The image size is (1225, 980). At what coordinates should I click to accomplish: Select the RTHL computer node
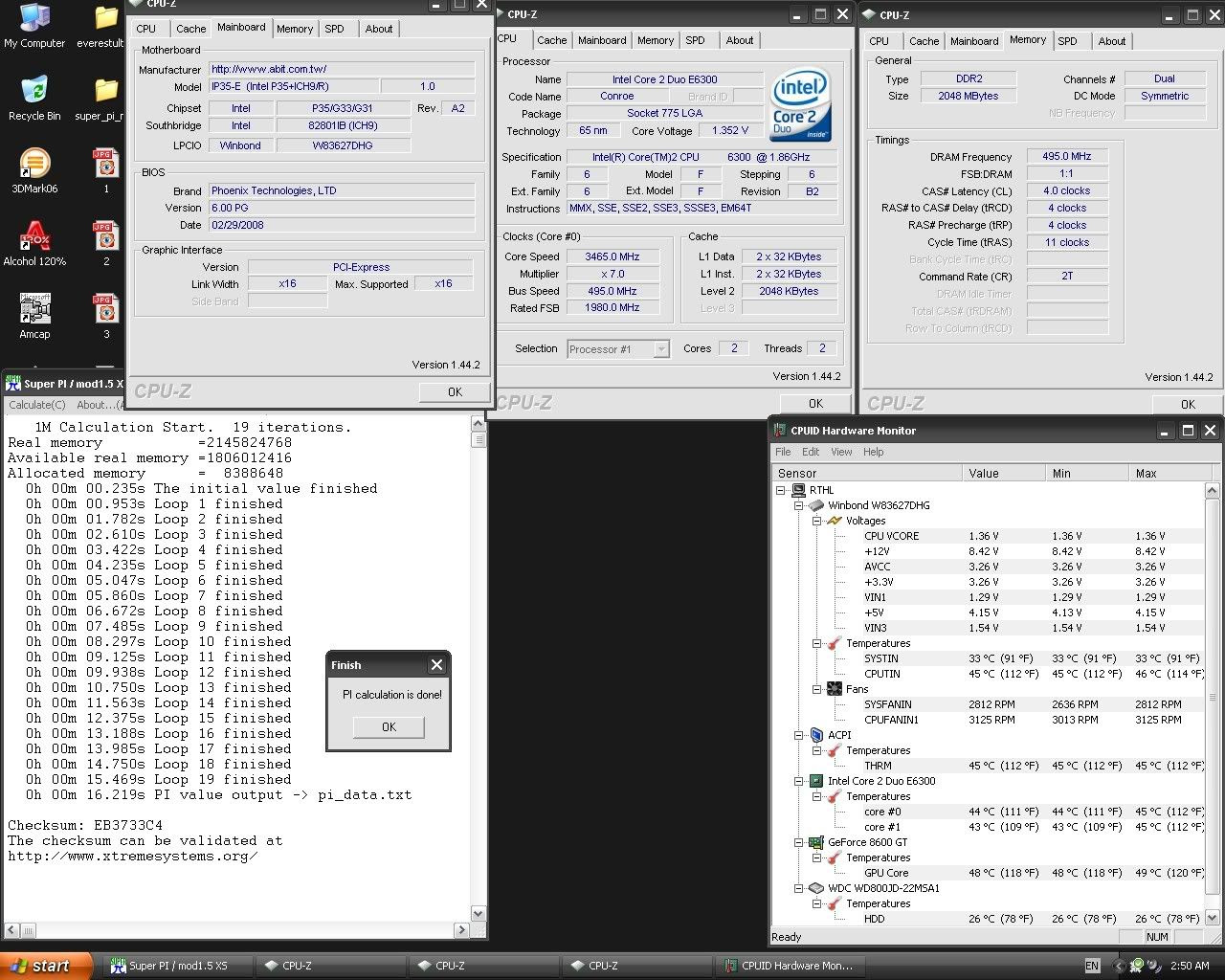coord(821,490)
